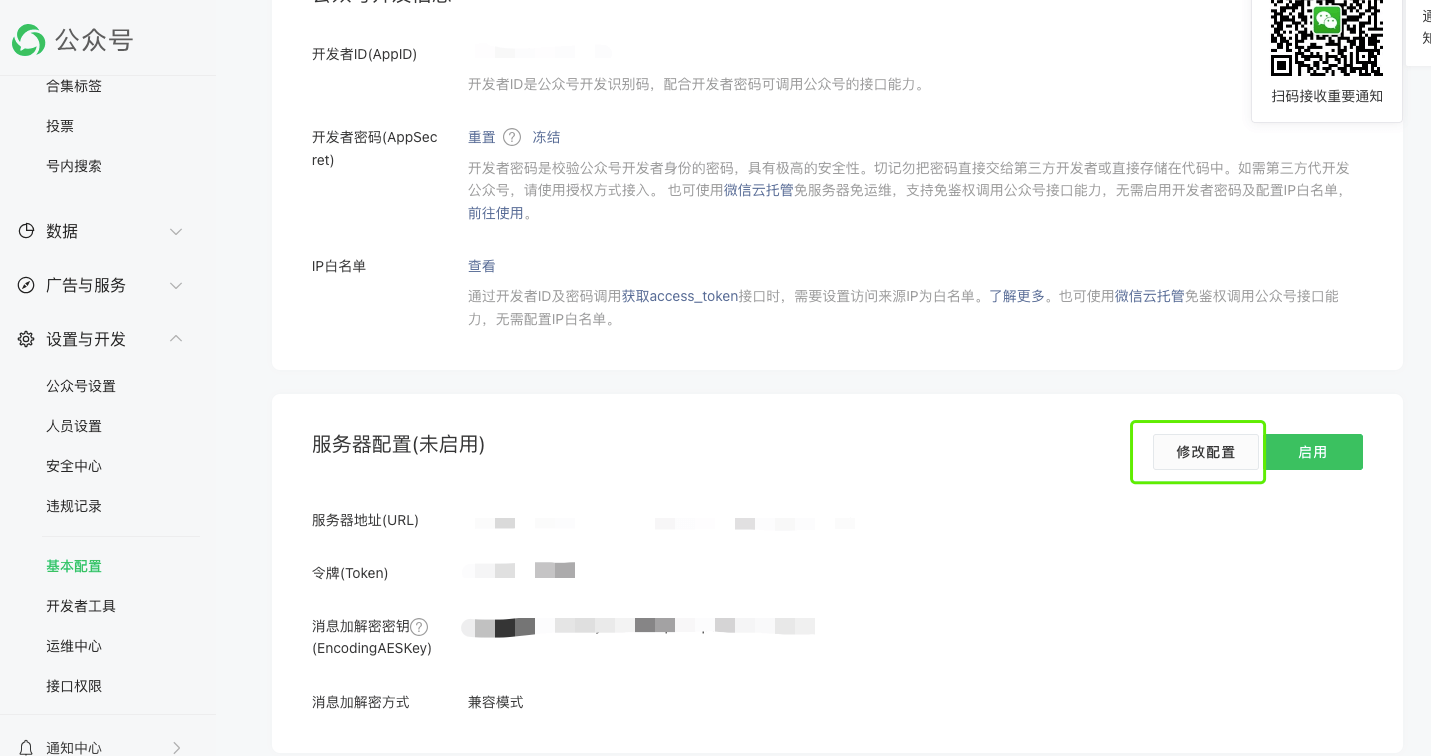Image resolution: width=1431 pixels, height=756 pixels.
Task: Click the IP白名单 label
Action: (339, 266)
